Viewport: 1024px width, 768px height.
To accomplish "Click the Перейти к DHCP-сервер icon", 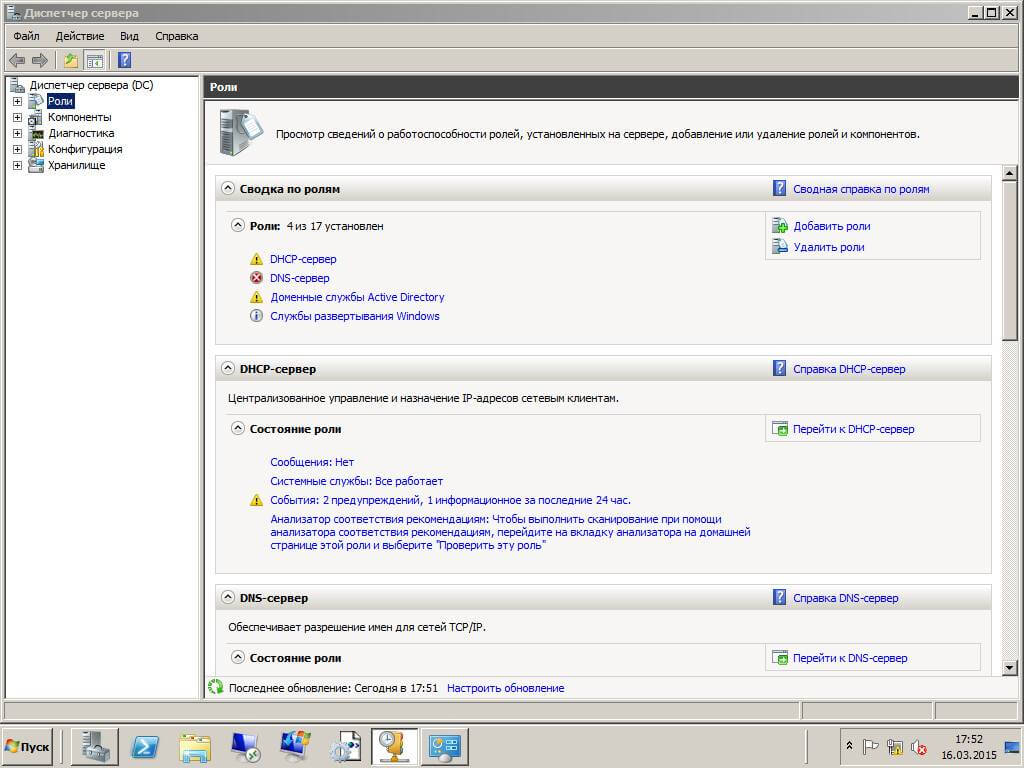I will 780,429.
